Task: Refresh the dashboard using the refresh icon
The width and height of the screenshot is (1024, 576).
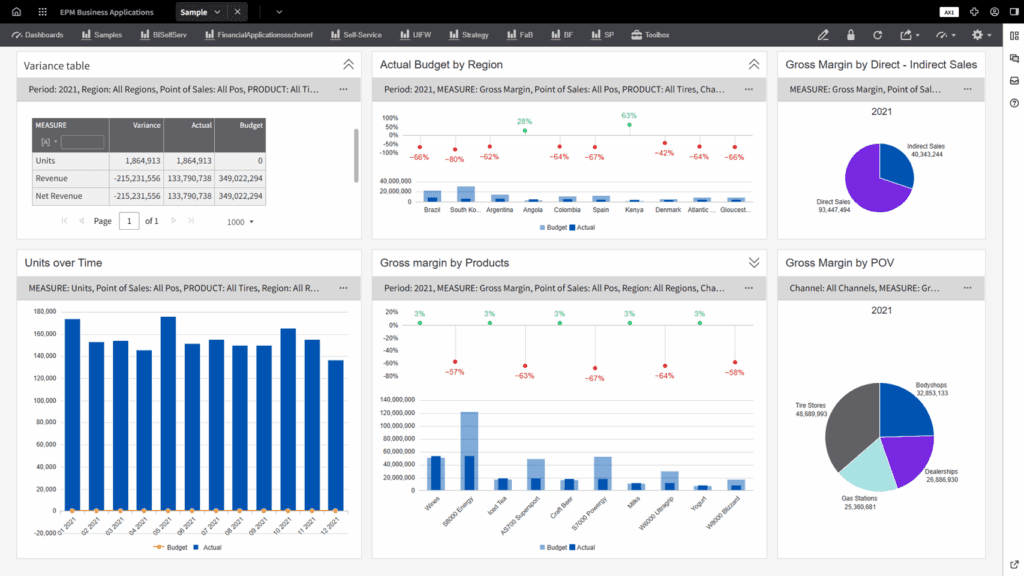Action: 878,34
